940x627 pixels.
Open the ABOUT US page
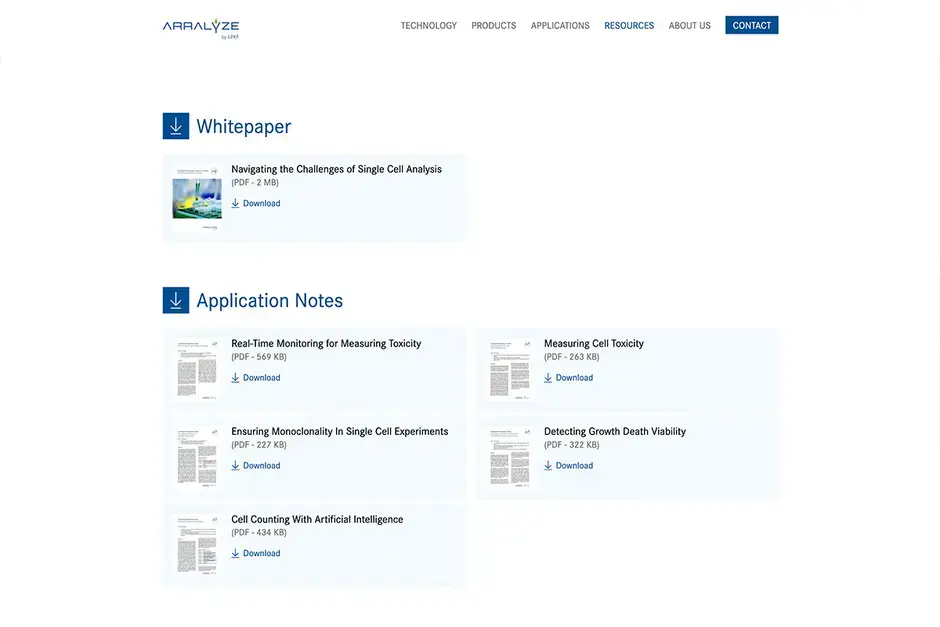689,25
